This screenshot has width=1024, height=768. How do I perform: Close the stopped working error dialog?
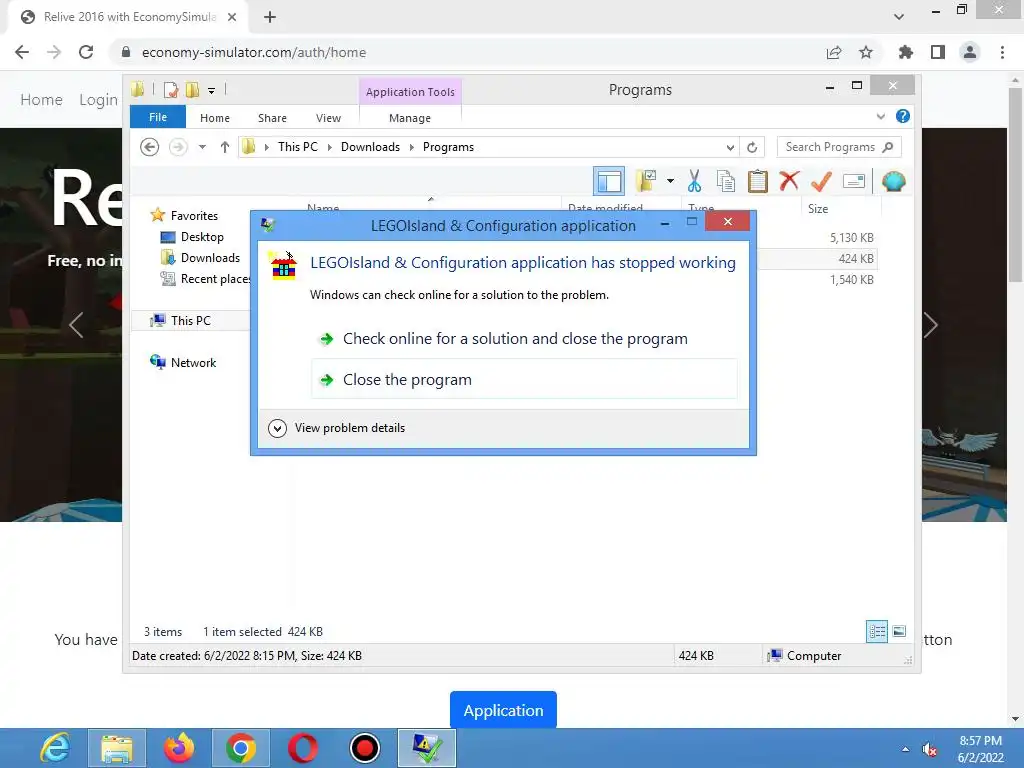click(728, 221)
